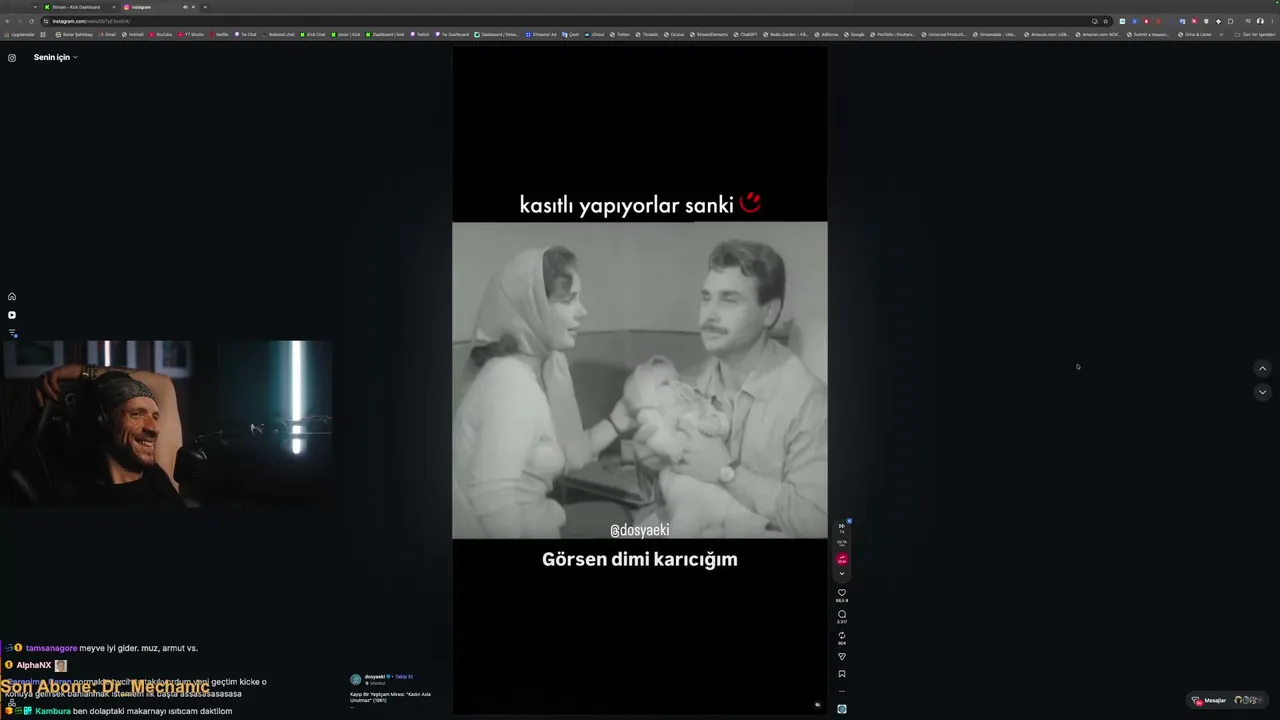Expand the 'Senin için' feed dropdown
The image size is (1280, 720).
[x=55, y=57]
